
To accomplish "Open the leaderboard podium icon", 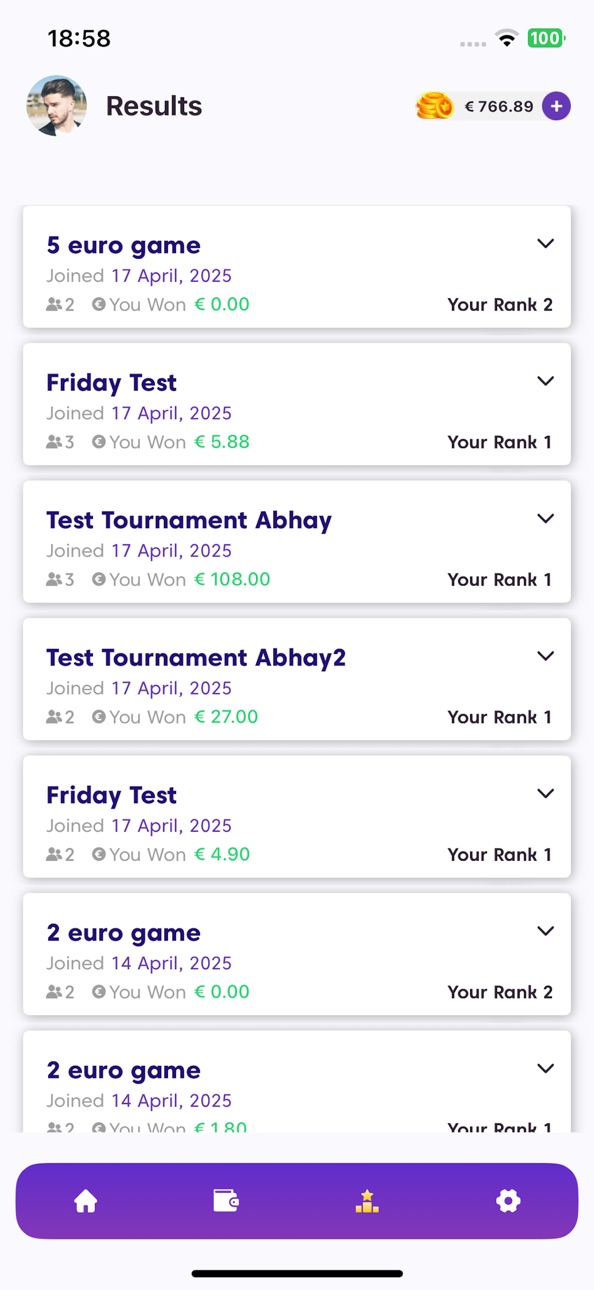I will click(367, 1200).
